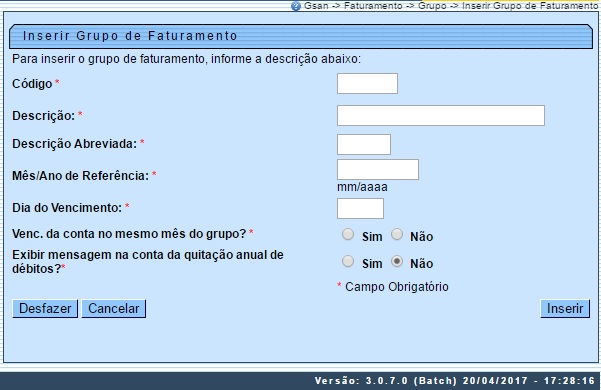Select the Descrição Abreviada input box
This screenshot has height=390, width=601.
[364, 144]
